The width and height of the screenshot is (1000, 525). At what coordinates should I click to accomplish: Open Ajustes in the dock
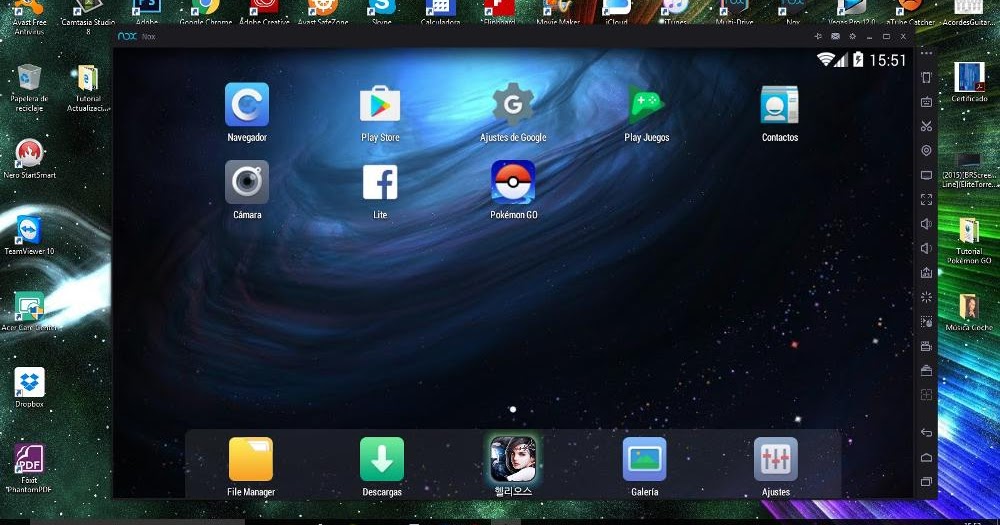[x=776, y=459]
